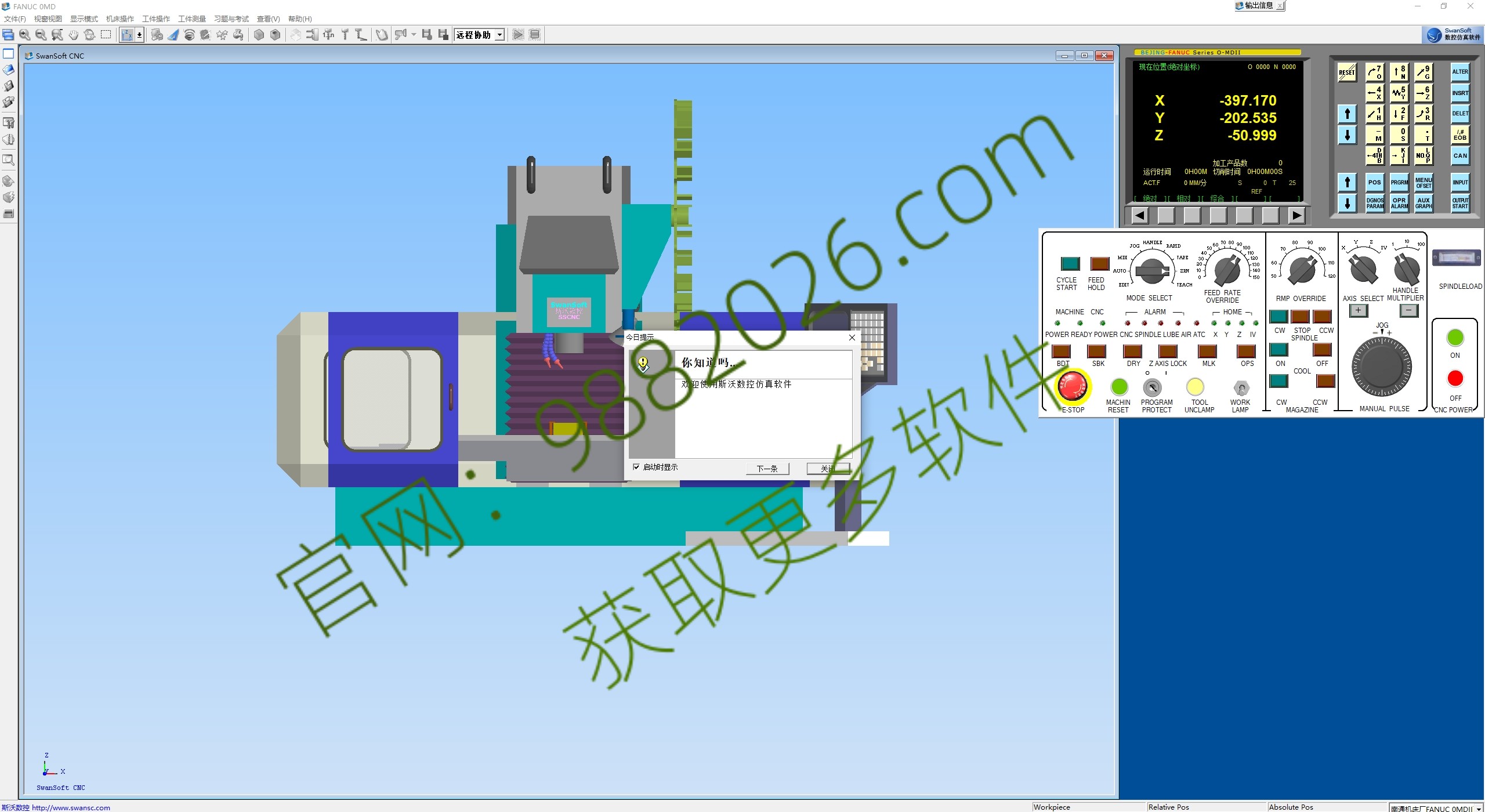The height and width of the screenshot is (812, 1485).
Task: Click the spindle CW button
Action: click(1278, 316)
